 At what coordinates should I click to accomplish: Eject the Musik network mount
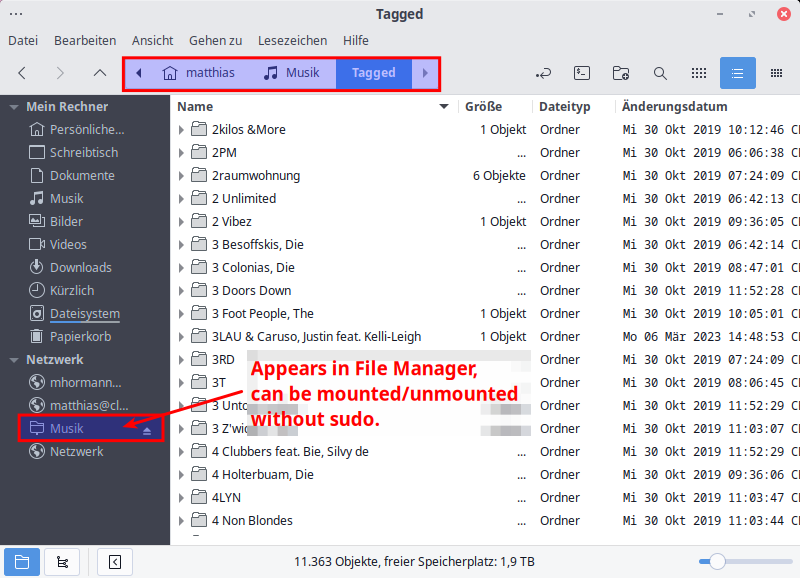tap(147, 431)
